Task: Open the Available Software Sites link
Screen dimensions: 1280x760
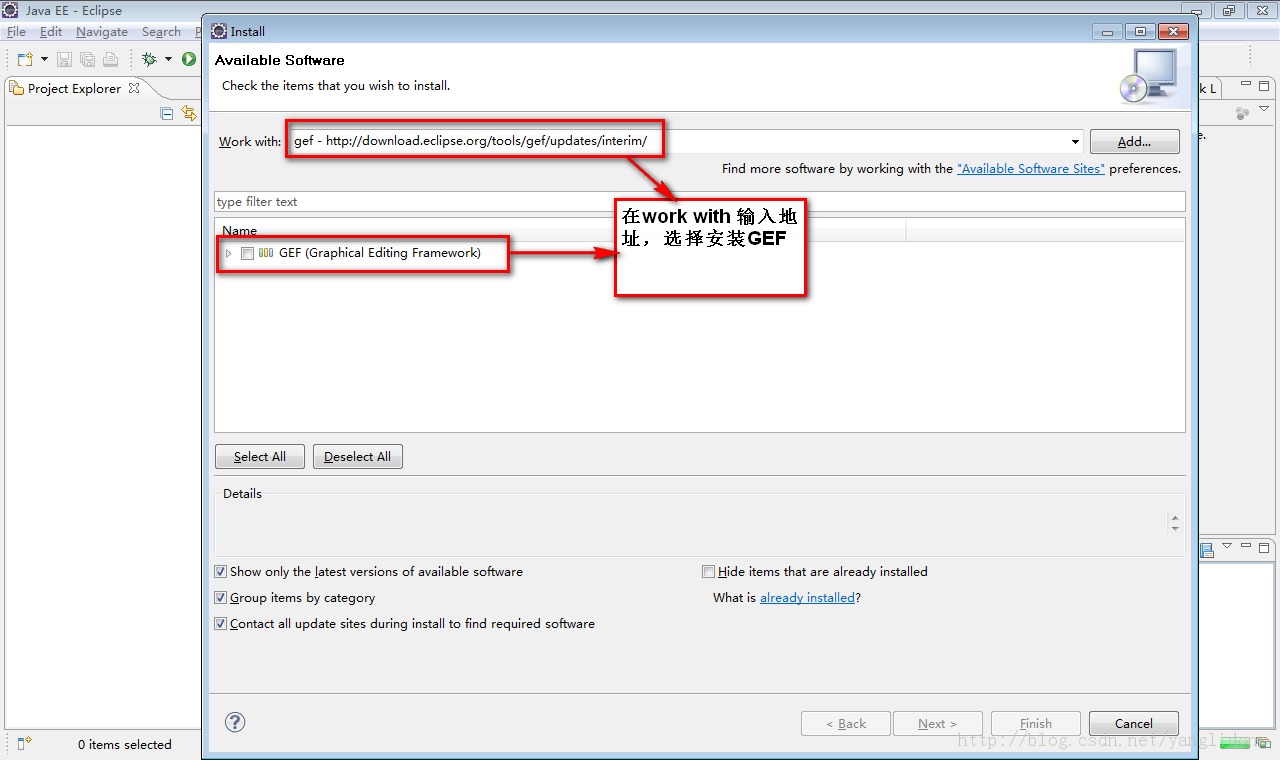Action: point(1031,169)
